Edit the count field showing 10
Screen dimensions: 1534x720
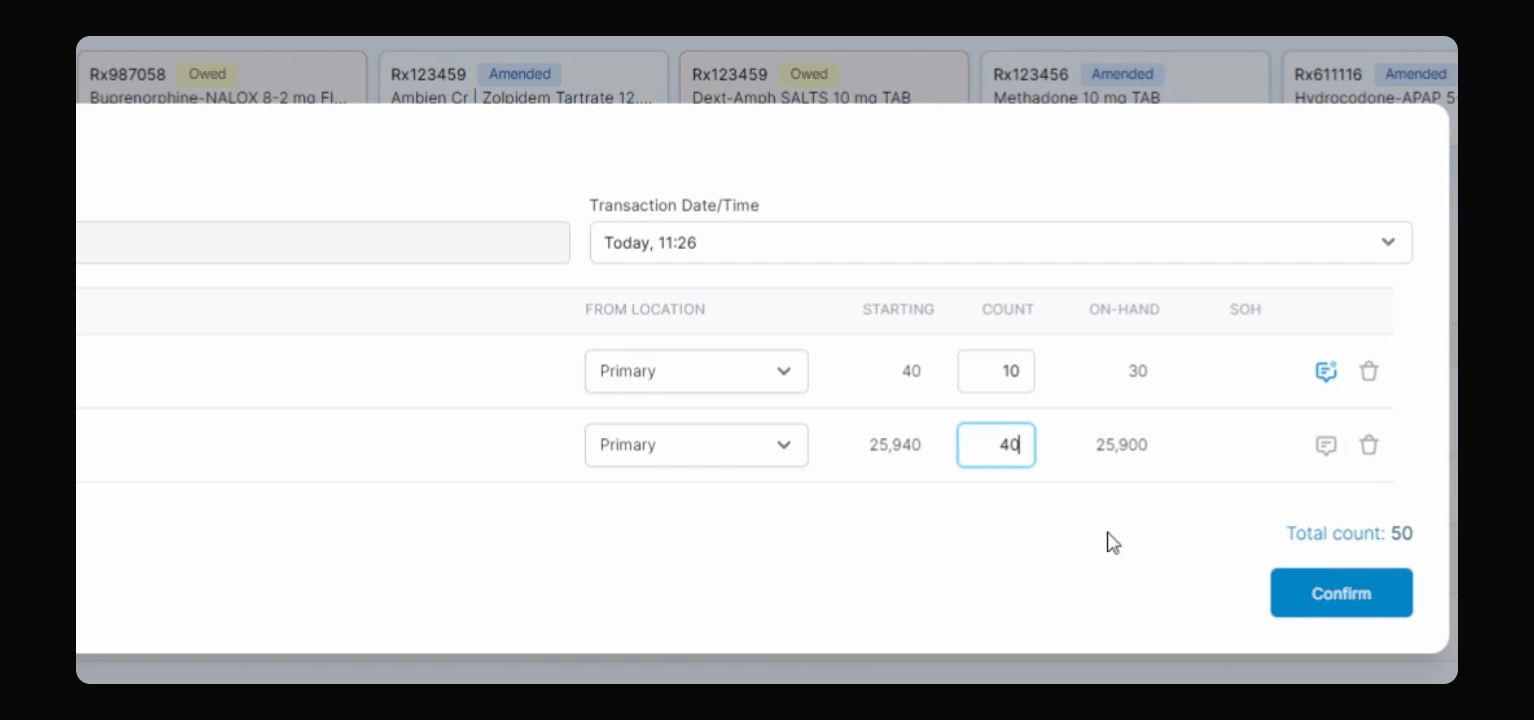tap(996, 371)
